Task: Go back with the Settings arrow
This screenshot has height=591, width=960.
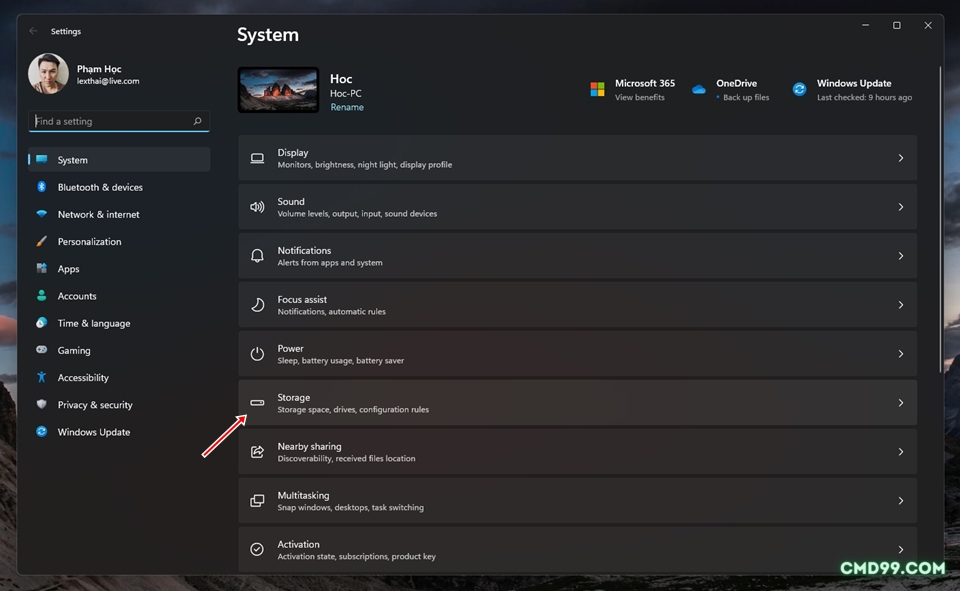Action: 34,31
